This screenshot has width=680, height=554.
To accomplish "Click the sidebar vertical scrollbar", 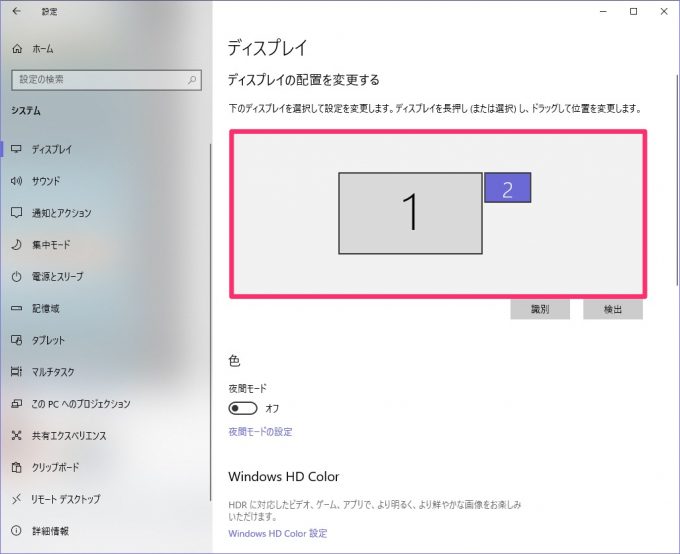I will (x=210, y=323).
